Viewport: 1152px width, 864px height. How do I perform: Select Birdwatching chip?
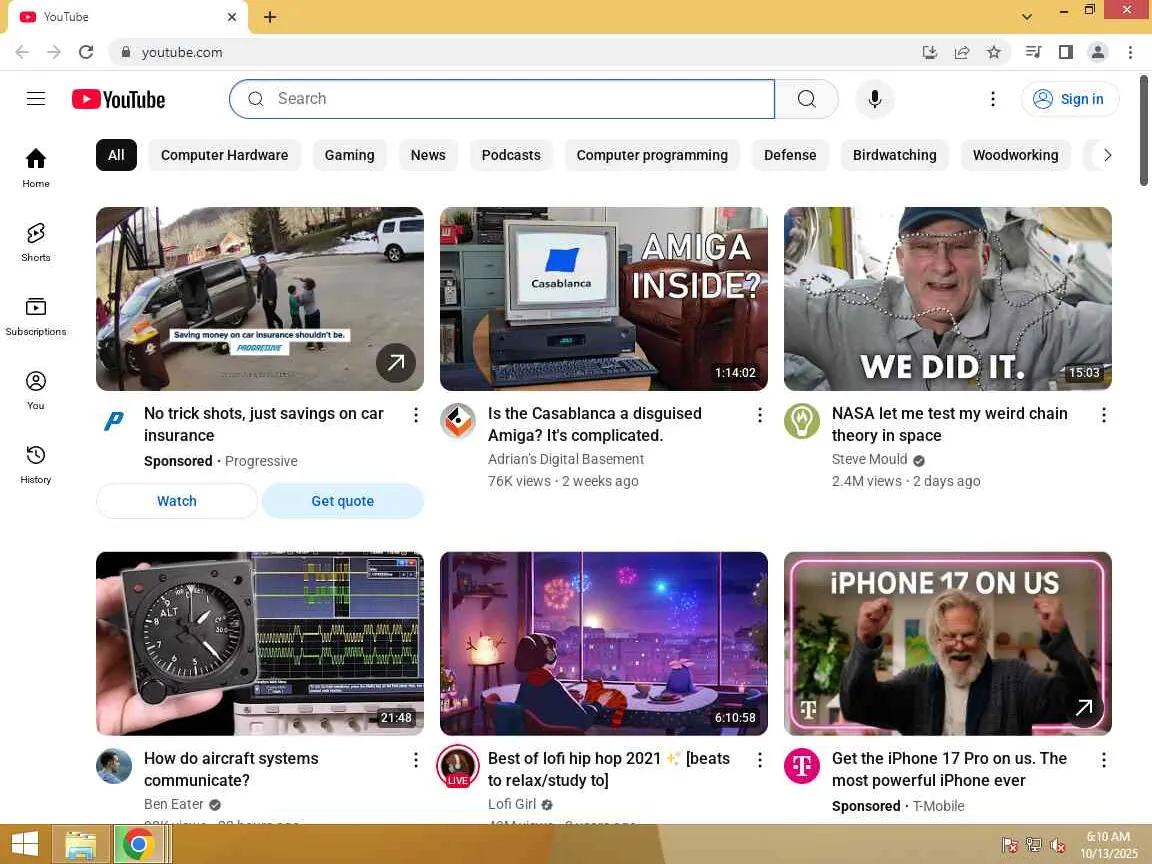click(895, 155)
